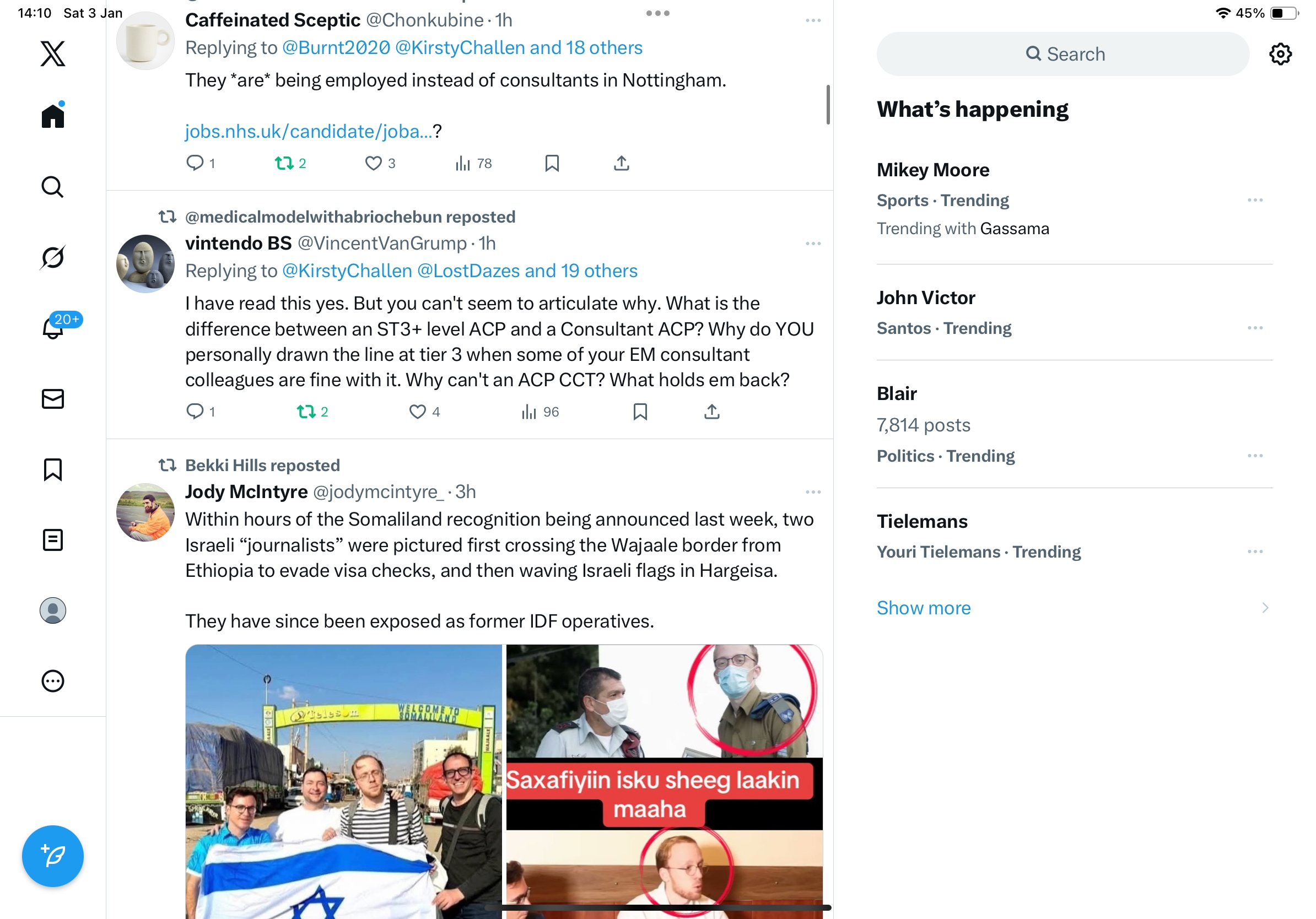Focus the Search input field
Screen dimensions: 1316x919
(x=1062, y=54)
